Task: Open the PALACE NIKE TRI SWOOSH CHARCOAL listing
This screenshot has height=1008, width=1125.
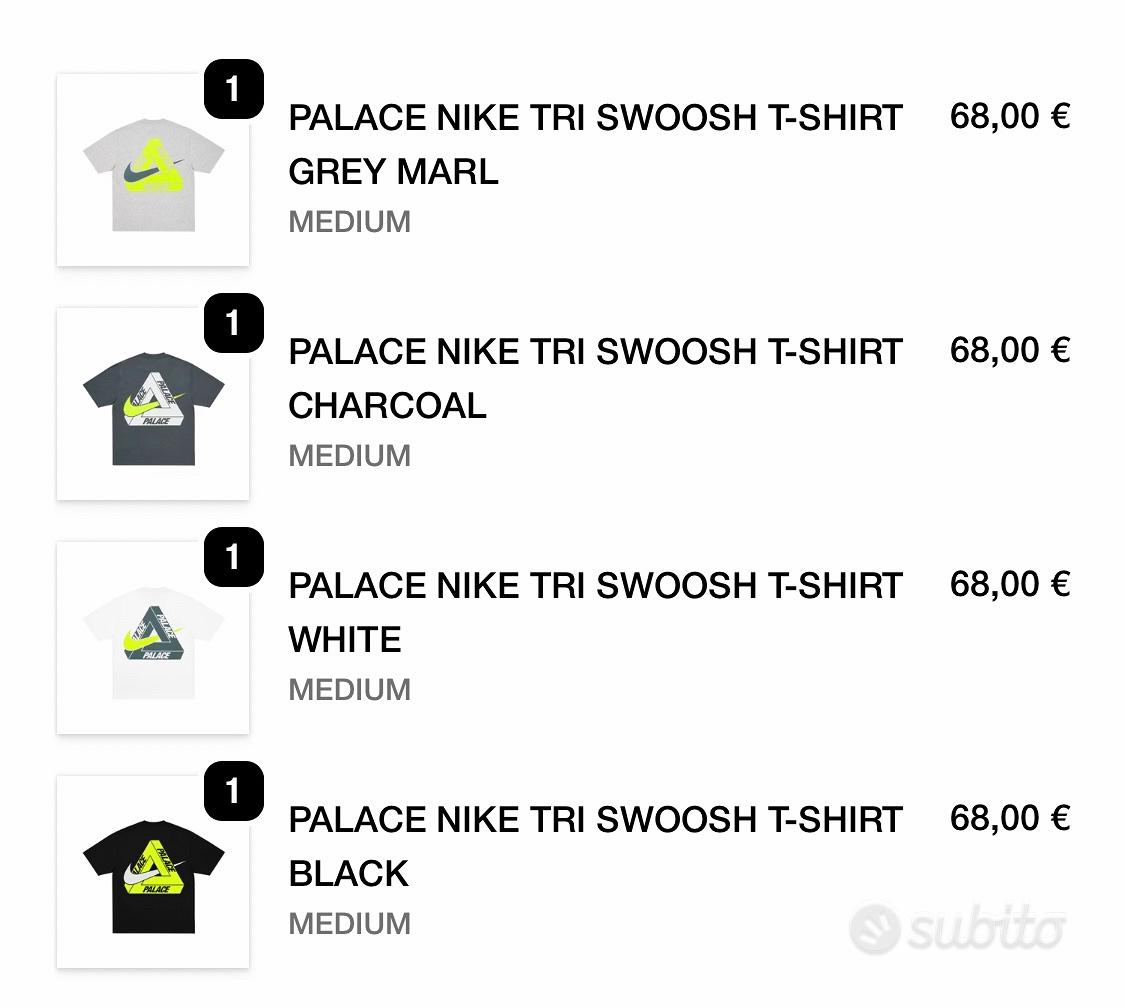Action: [595, 378]
